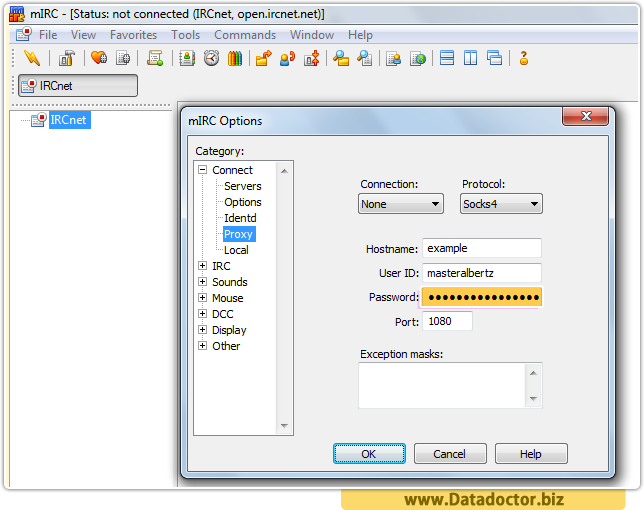The image size is (644, 510).
Task: Click the Send File folder-arrow icon
Action: pos(264,58)
